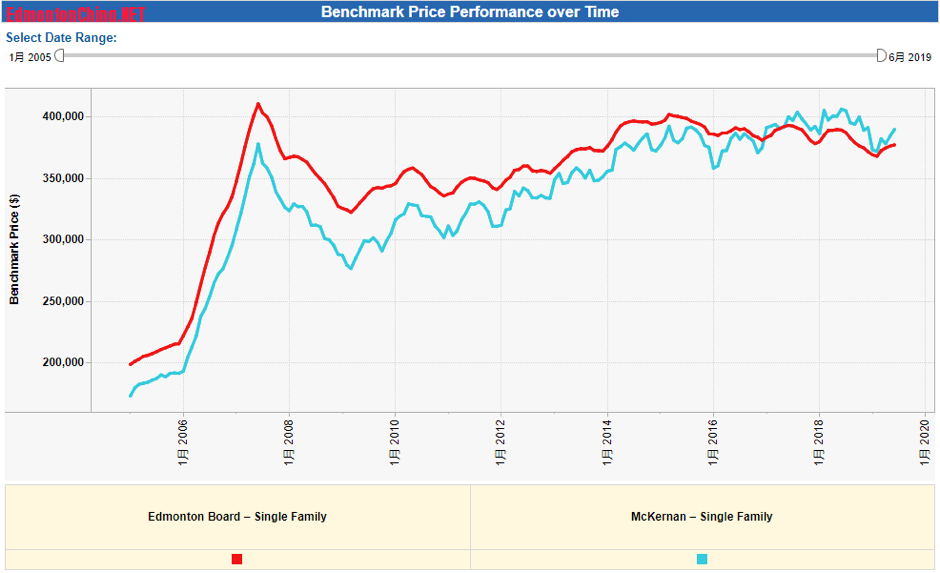
Task: Click the end handle at 6月 2019
Action: click(x=881, y=56)
